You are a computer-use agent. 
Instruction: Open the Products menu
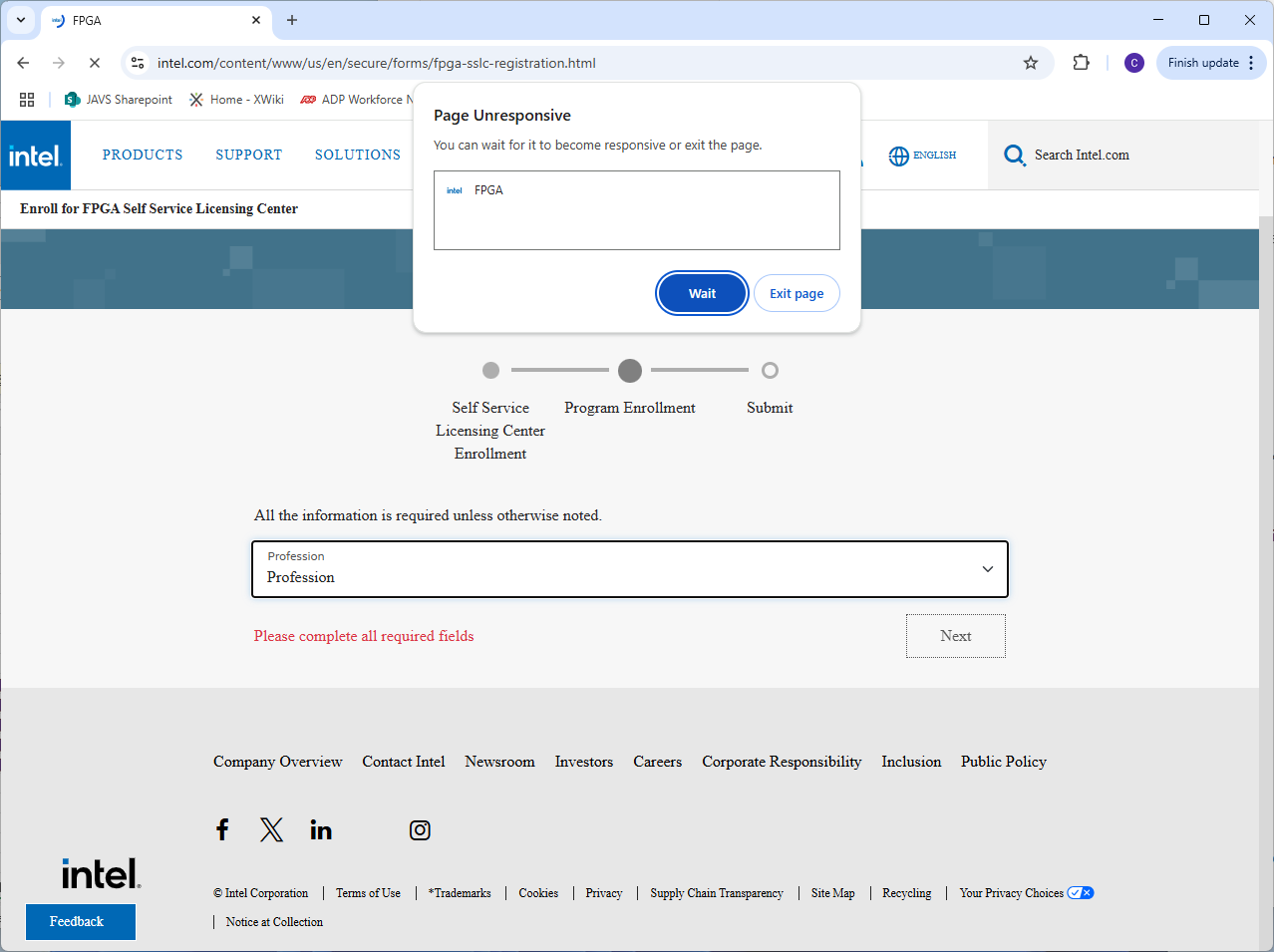pyautogui.click(x=143, y=156)
